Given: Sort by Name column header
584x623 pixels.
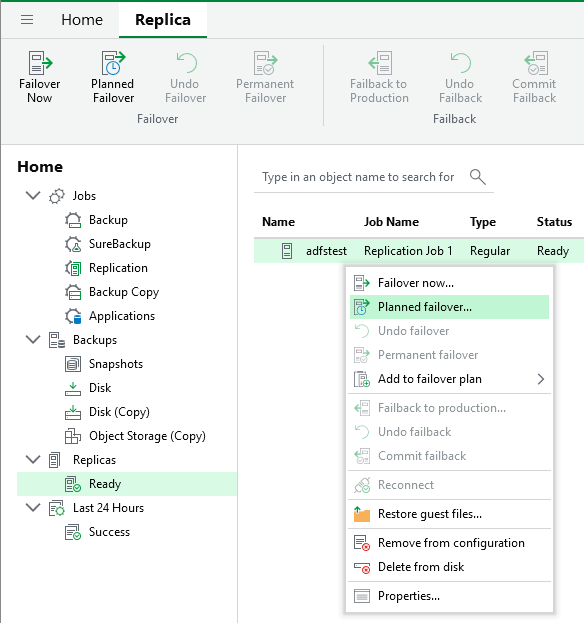Looking at the screenshot, I should [278, 222].
